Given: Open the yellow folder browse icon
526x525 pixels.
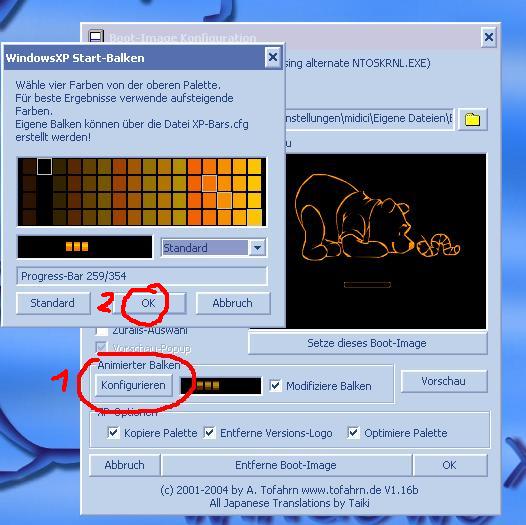Looking at the screenshot, I should tap(472, 119).
